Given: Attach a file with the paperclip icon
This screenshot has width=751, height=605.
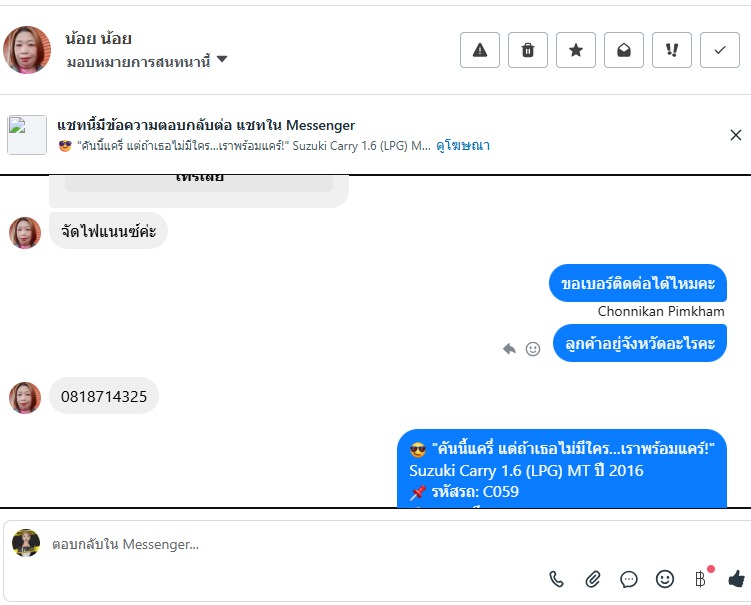Looking at the screenshot, I should point(593,579).
